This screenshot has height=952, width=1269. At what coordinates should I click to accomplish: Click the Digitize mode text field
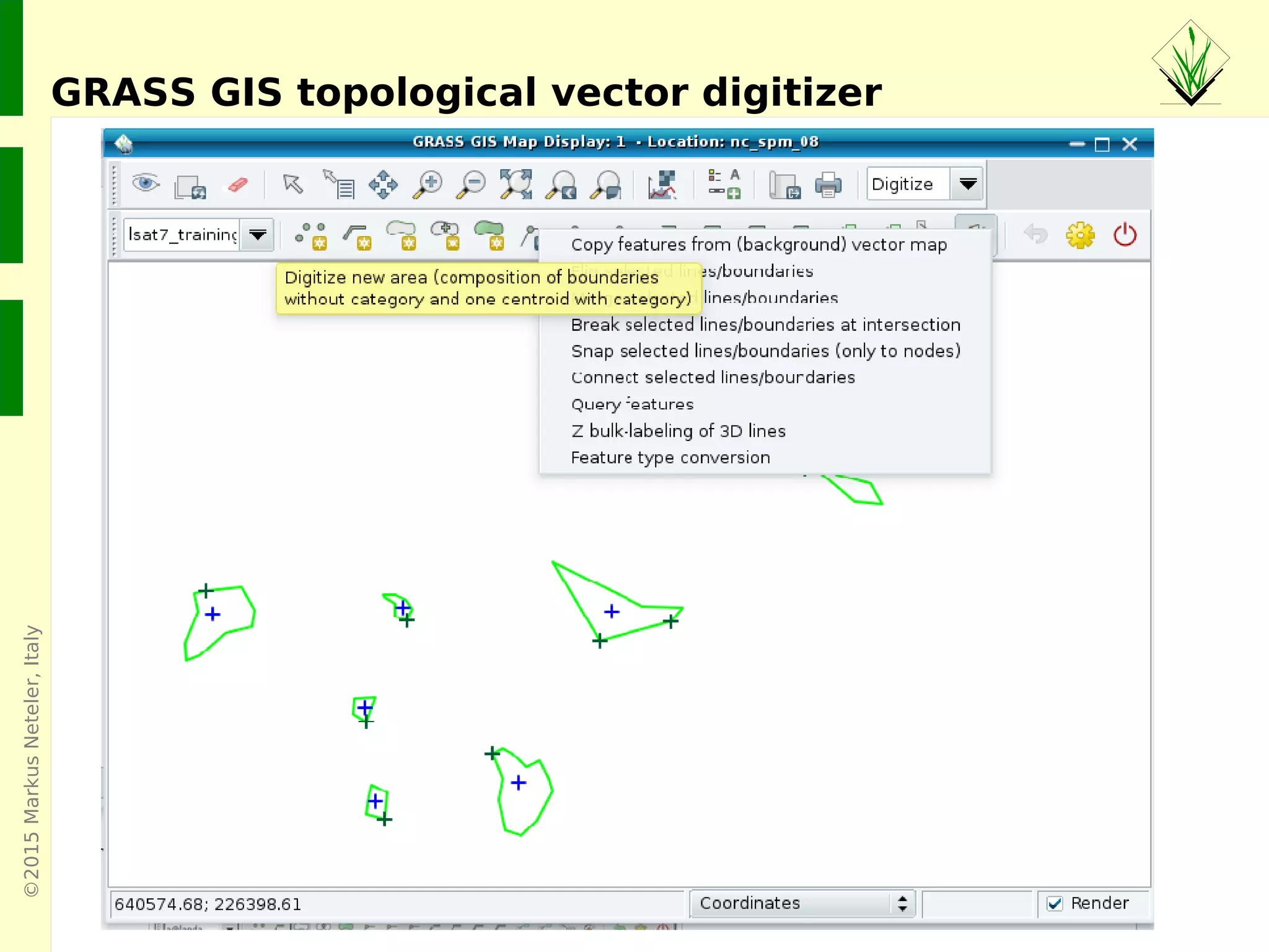tap(908, 184)
